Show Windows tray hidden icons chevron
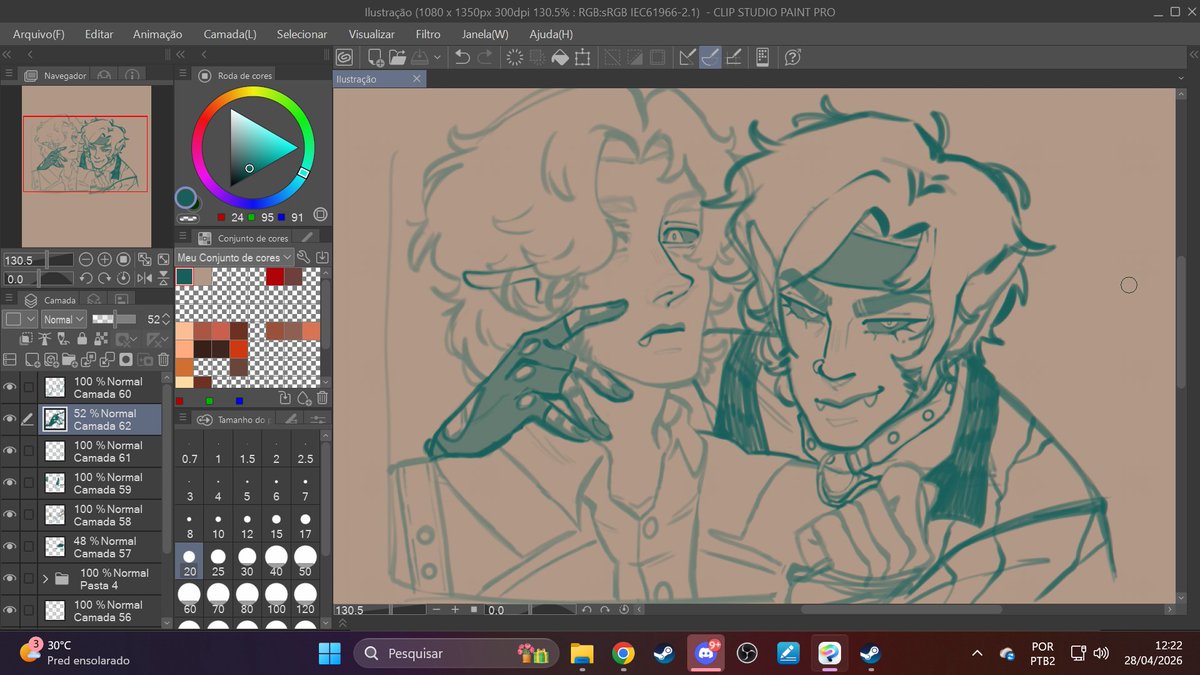This screenshot has width=1200, height=675. click(977, 653)
